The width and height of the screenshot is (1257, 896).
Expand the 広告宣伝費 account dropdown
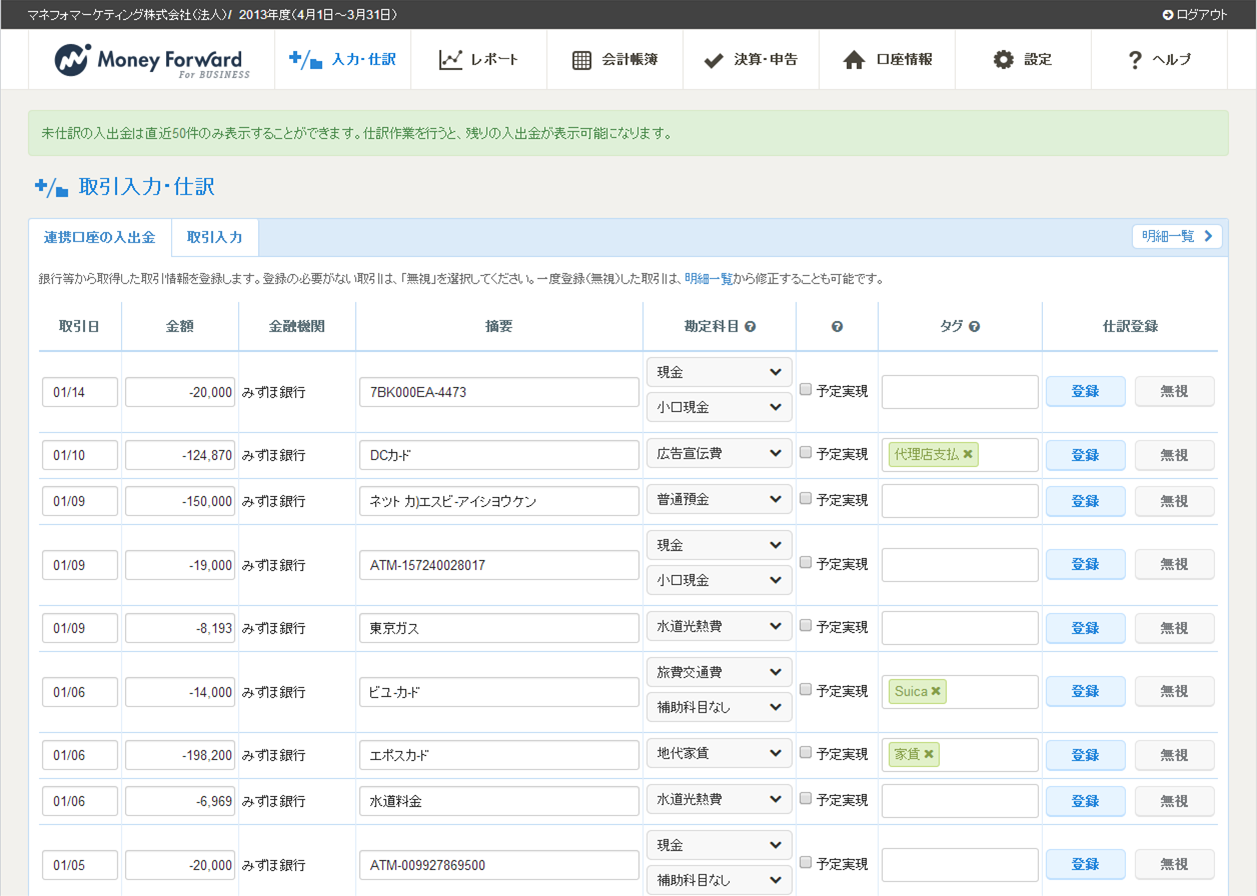tap(719, 454)
